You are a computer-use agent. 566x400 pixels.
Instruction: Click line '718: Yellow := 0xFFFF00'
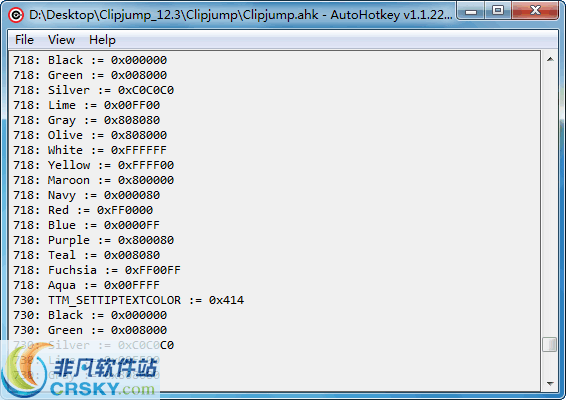(93, 165)
